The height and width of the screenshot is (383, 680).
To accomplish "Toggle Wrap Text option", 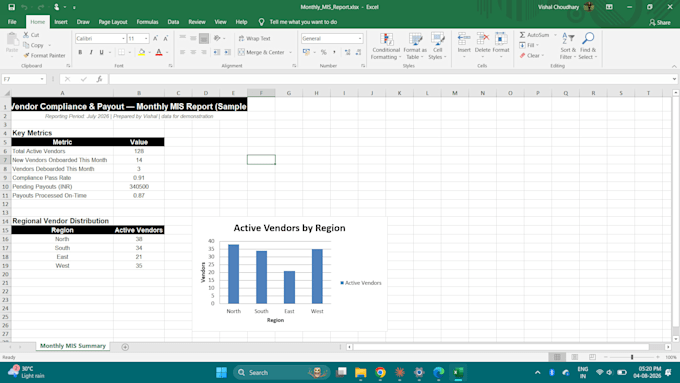I will click(x=254, y=39).
